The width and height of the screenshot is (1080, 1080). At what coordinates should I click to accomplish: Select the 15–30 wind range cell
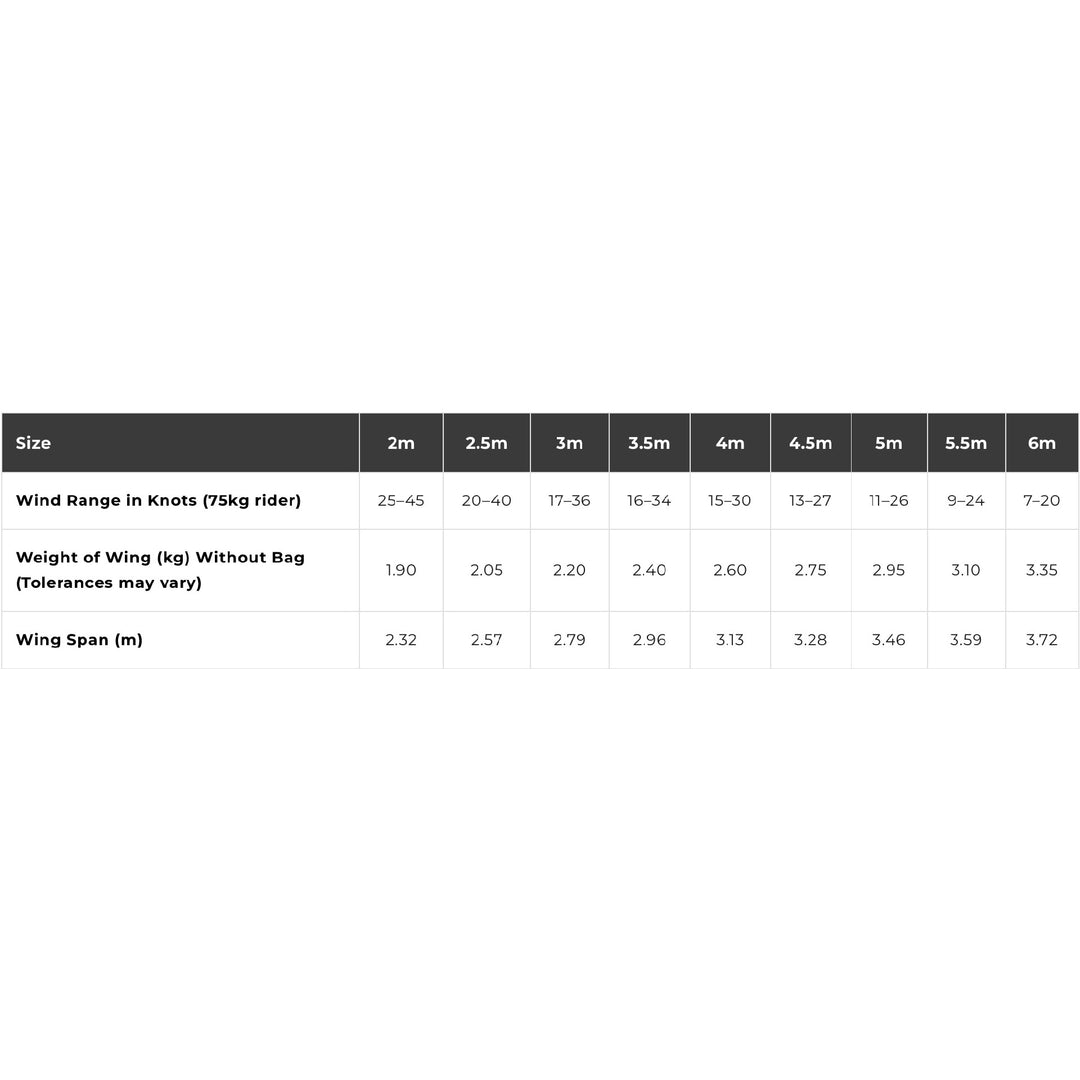(x=730, y=501)
